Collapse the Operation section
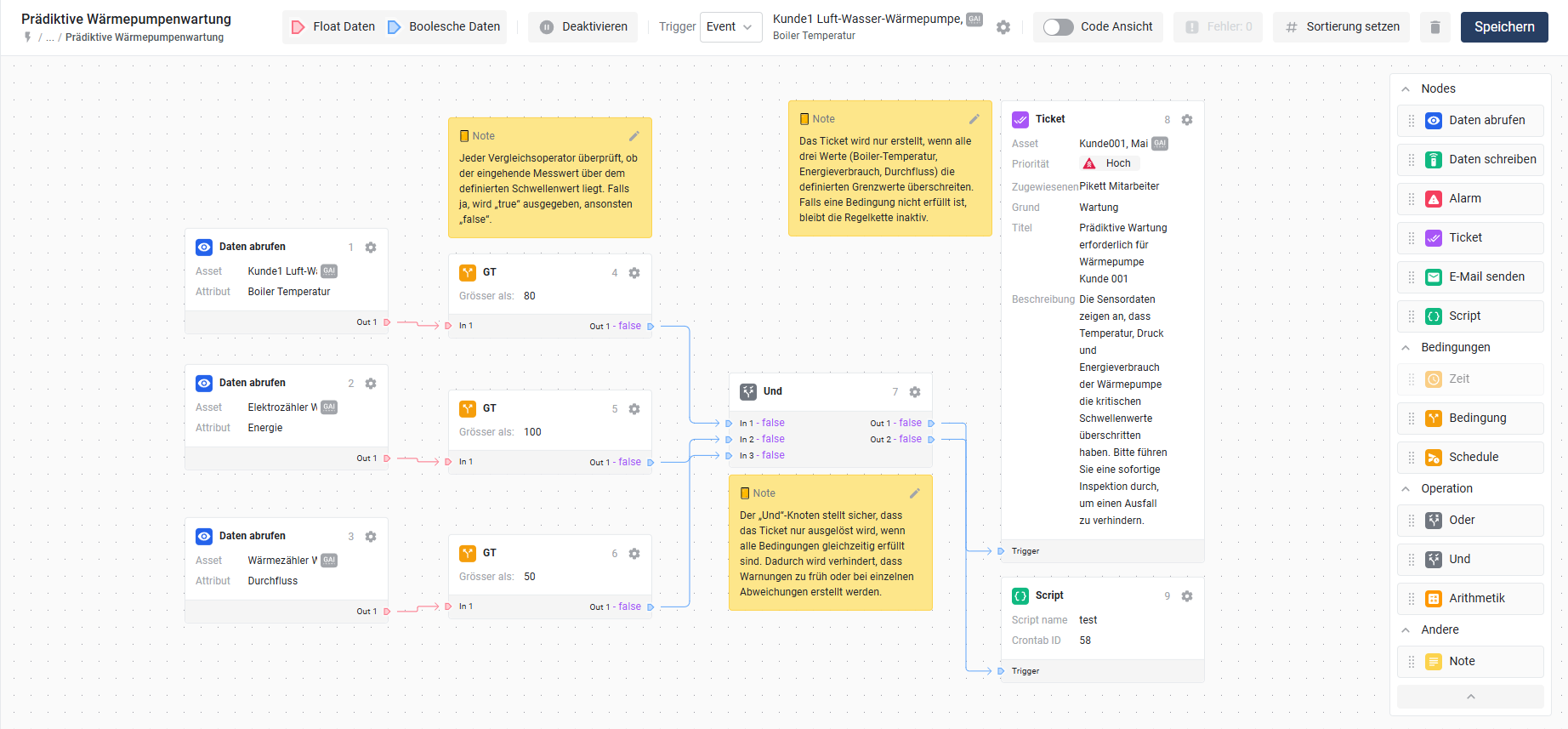1568x729 pixels. [x=1406, y=489]
